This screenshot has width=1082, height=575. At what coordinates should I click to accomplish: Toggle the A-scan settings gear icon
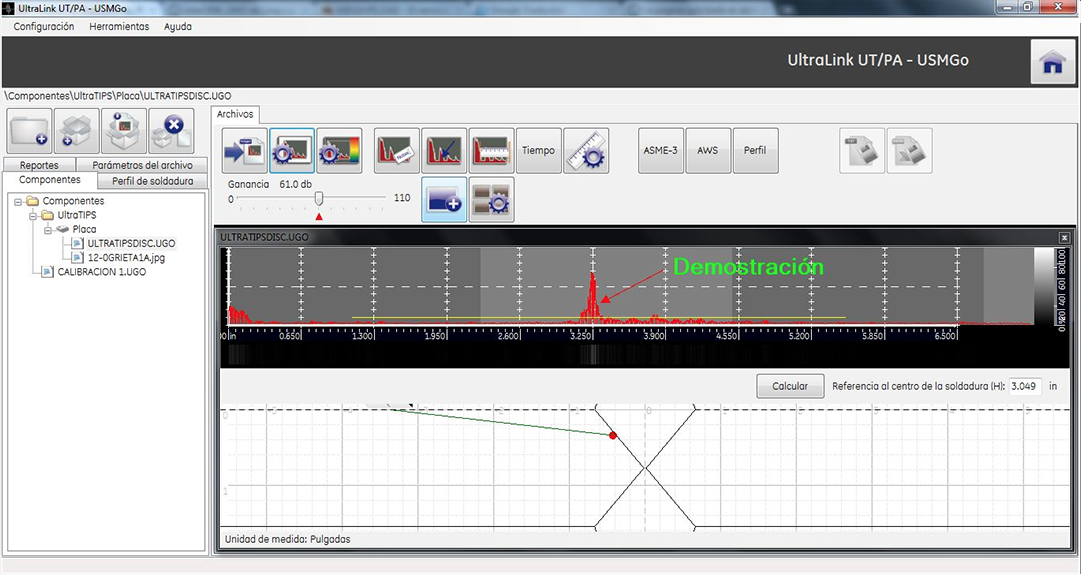click(292, 150)
